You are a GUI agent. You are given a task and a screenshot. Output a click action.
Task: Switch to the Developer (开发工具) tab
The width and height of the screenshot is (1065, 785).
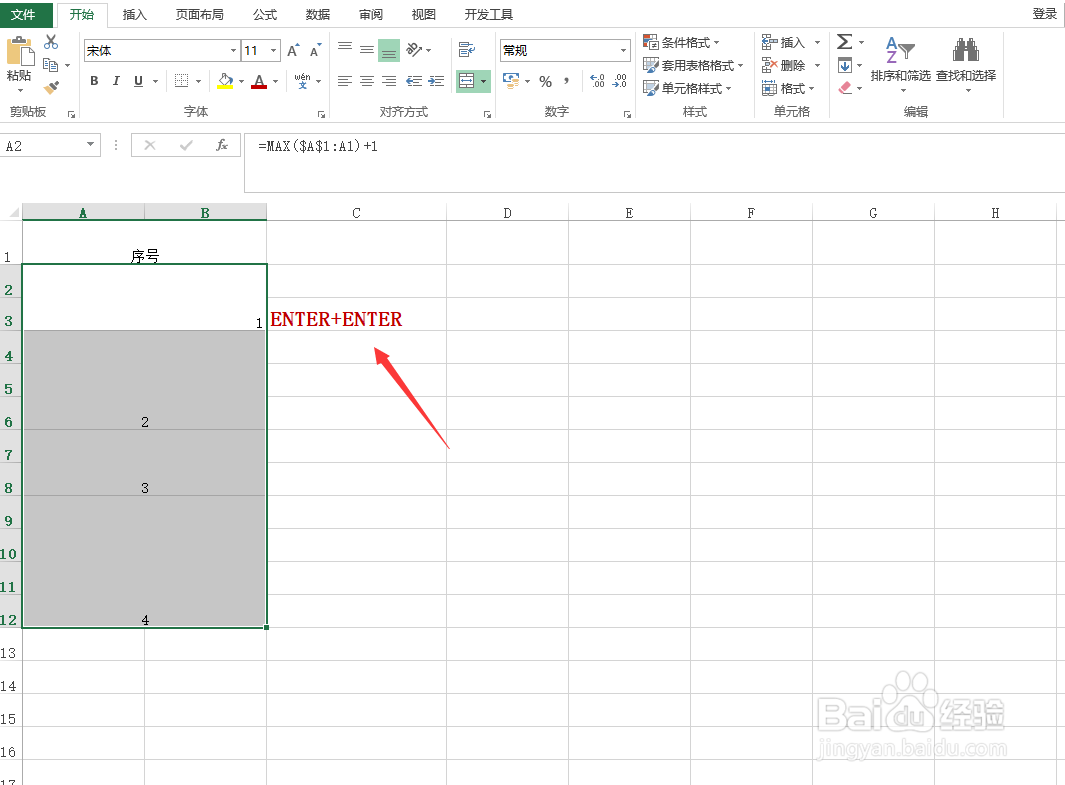[488, 14]
